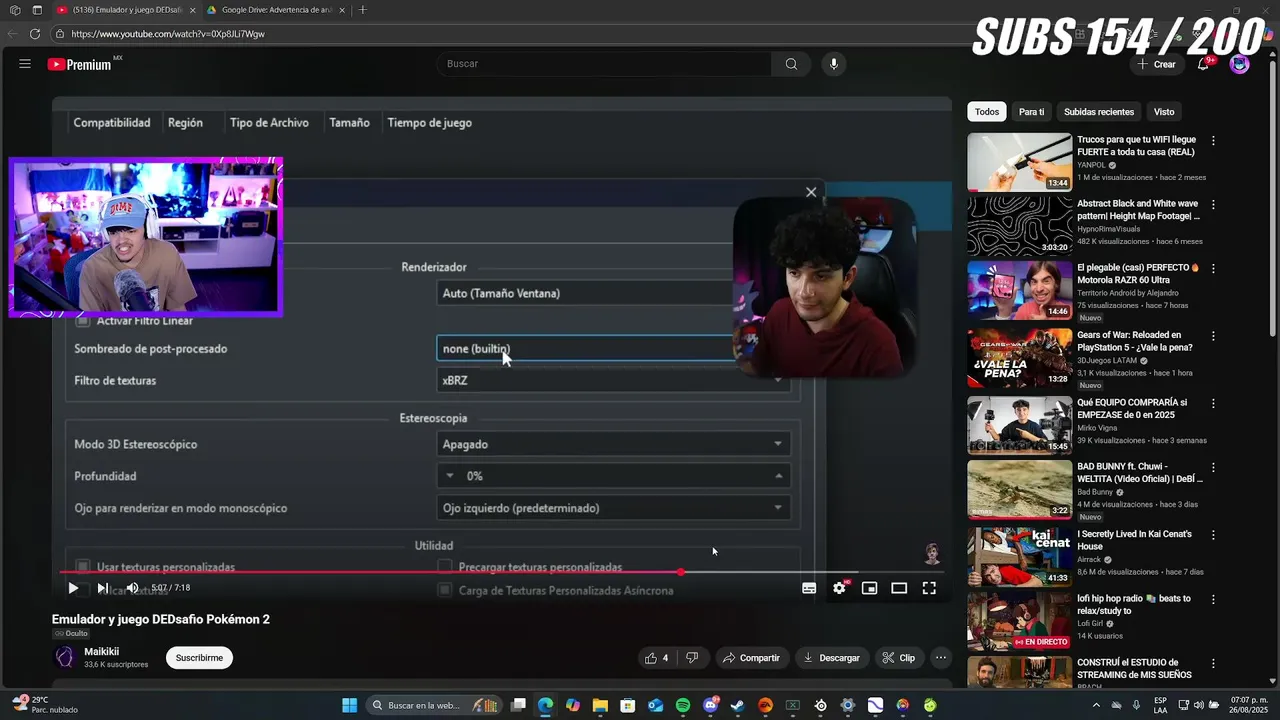
Task: Open Maikikii channel name link
Action: click(x=101, y=652)
